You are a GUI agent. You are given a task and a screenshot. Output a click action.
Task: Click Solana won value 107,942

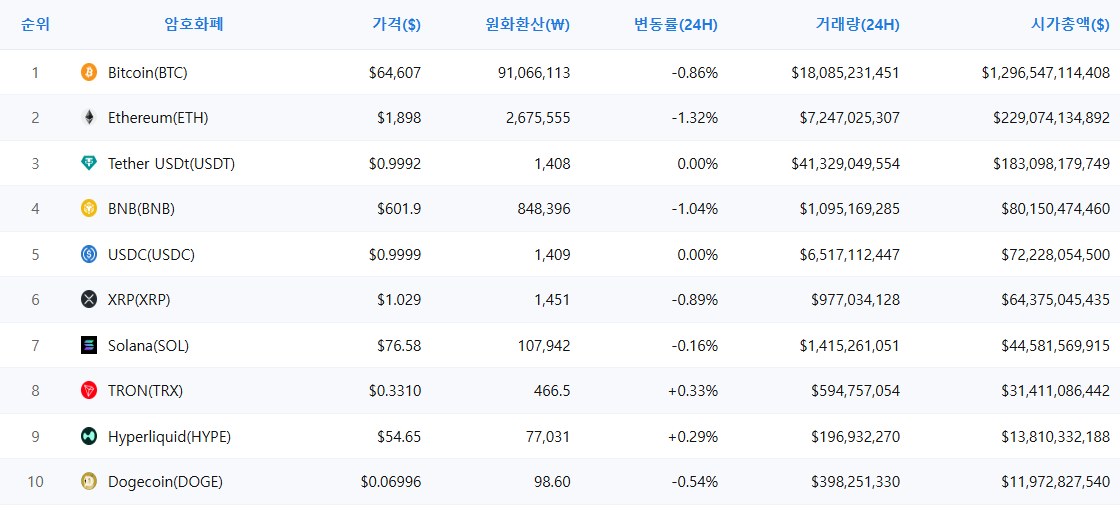544,346
